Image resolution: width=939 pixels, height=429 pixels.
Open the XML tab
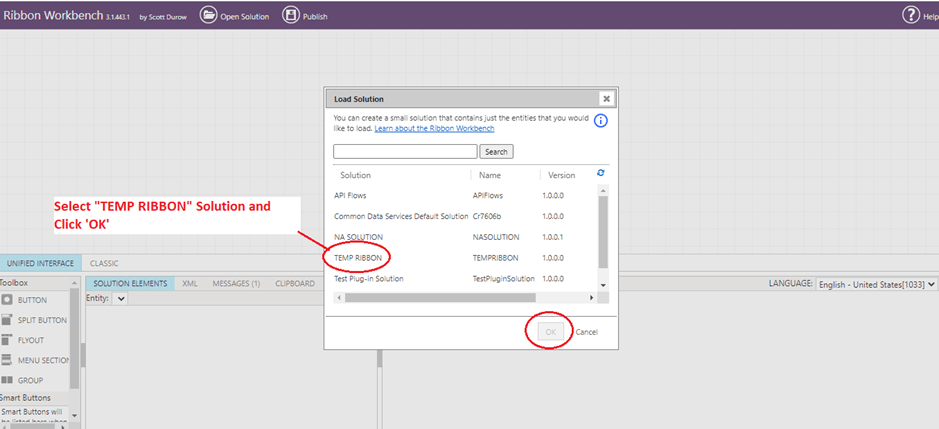pyautogui.click(x=189, y=284)
